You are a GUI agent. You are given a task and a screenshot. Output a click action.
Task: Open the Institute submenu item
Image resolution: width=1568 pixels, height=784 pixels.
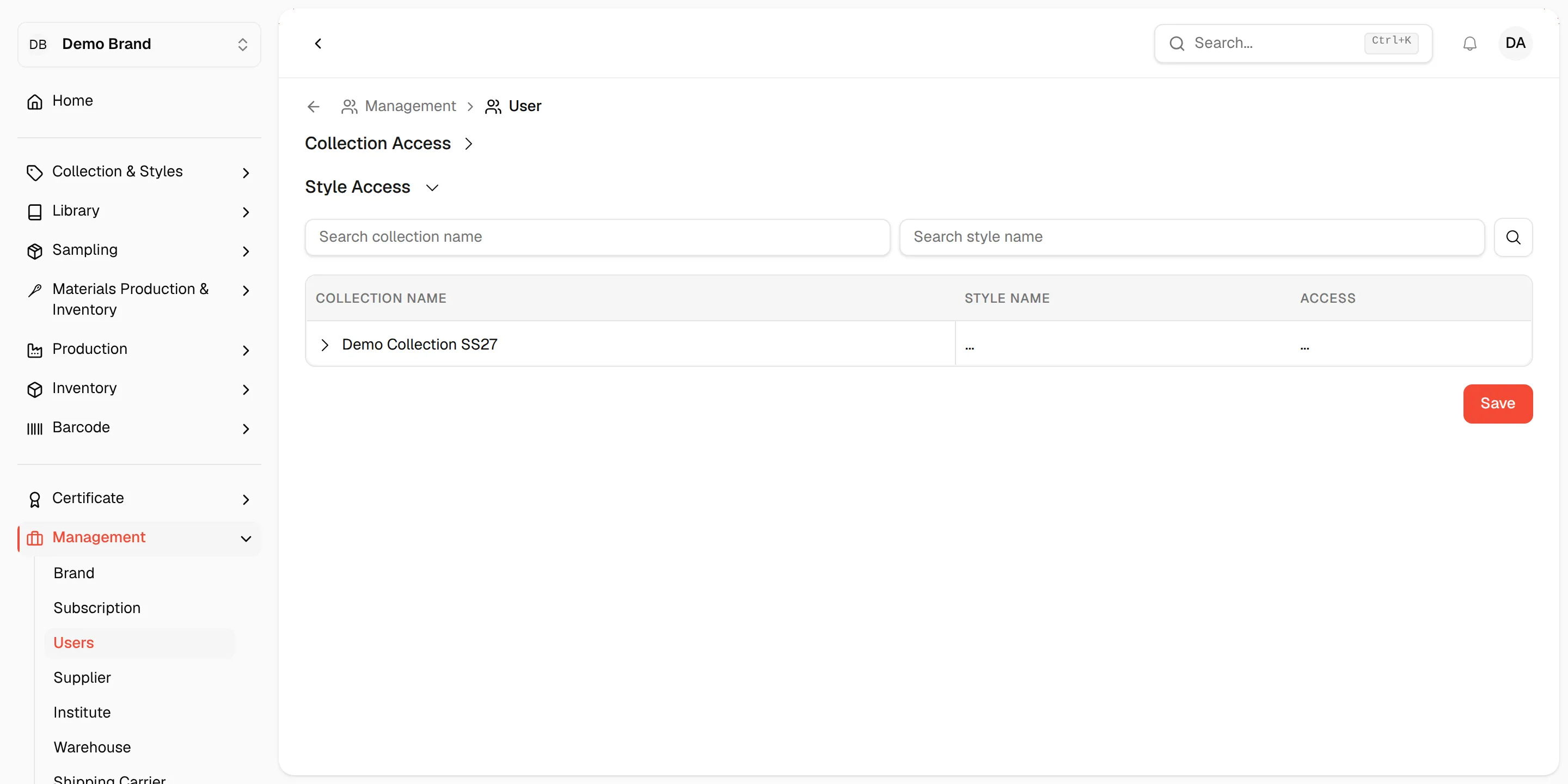(82, 712)
